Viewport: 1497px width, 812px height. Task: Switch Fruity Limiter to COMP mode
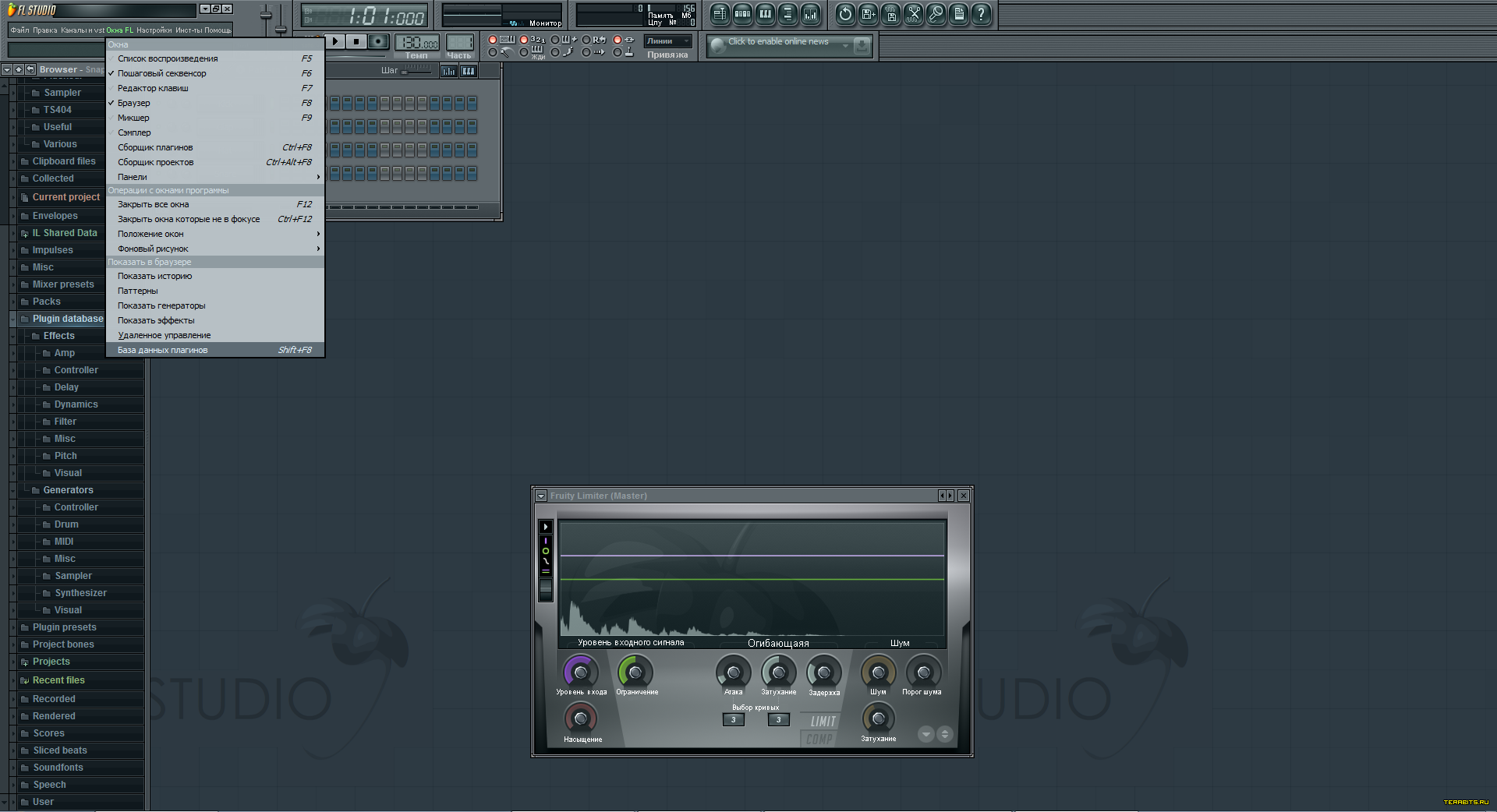(x=819, y=739)
